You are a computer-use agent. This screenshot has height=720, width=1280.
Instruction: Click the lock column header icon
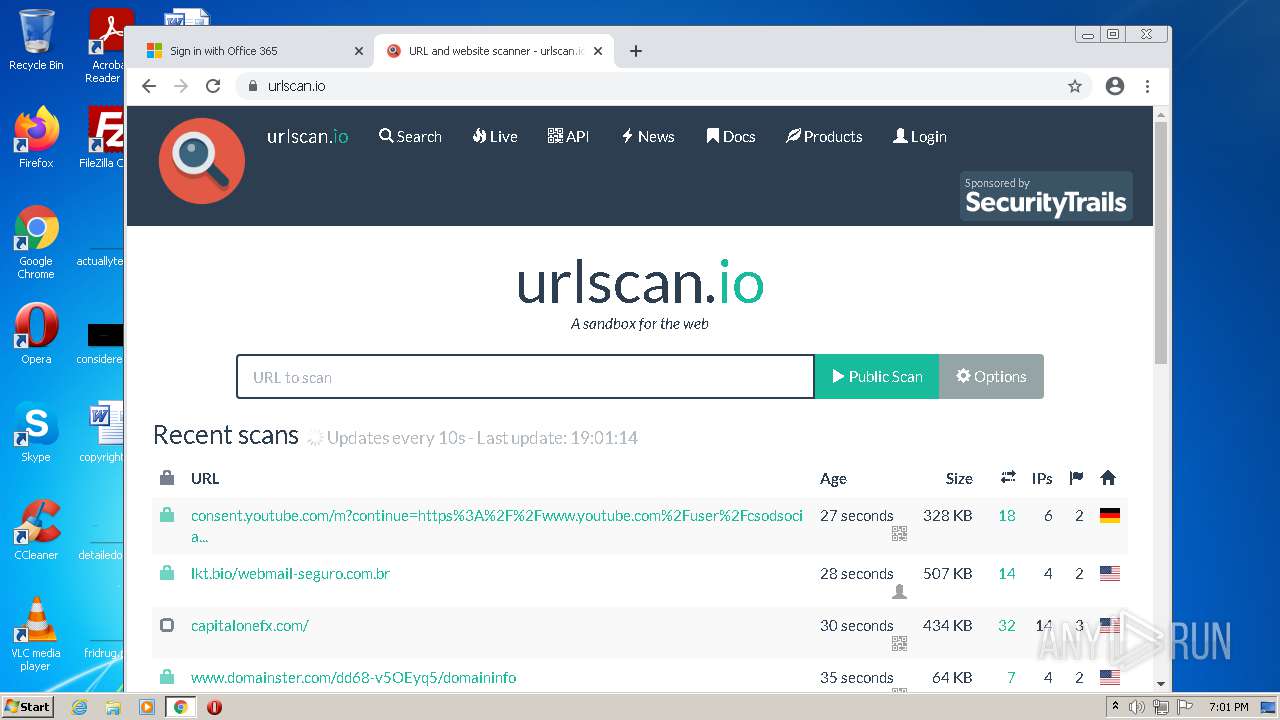coord(167,478)
